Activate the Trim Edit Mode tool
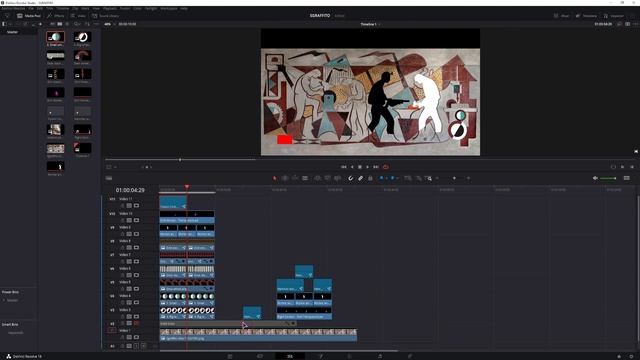Screen dimensions: 640x360 click(285, 178)
